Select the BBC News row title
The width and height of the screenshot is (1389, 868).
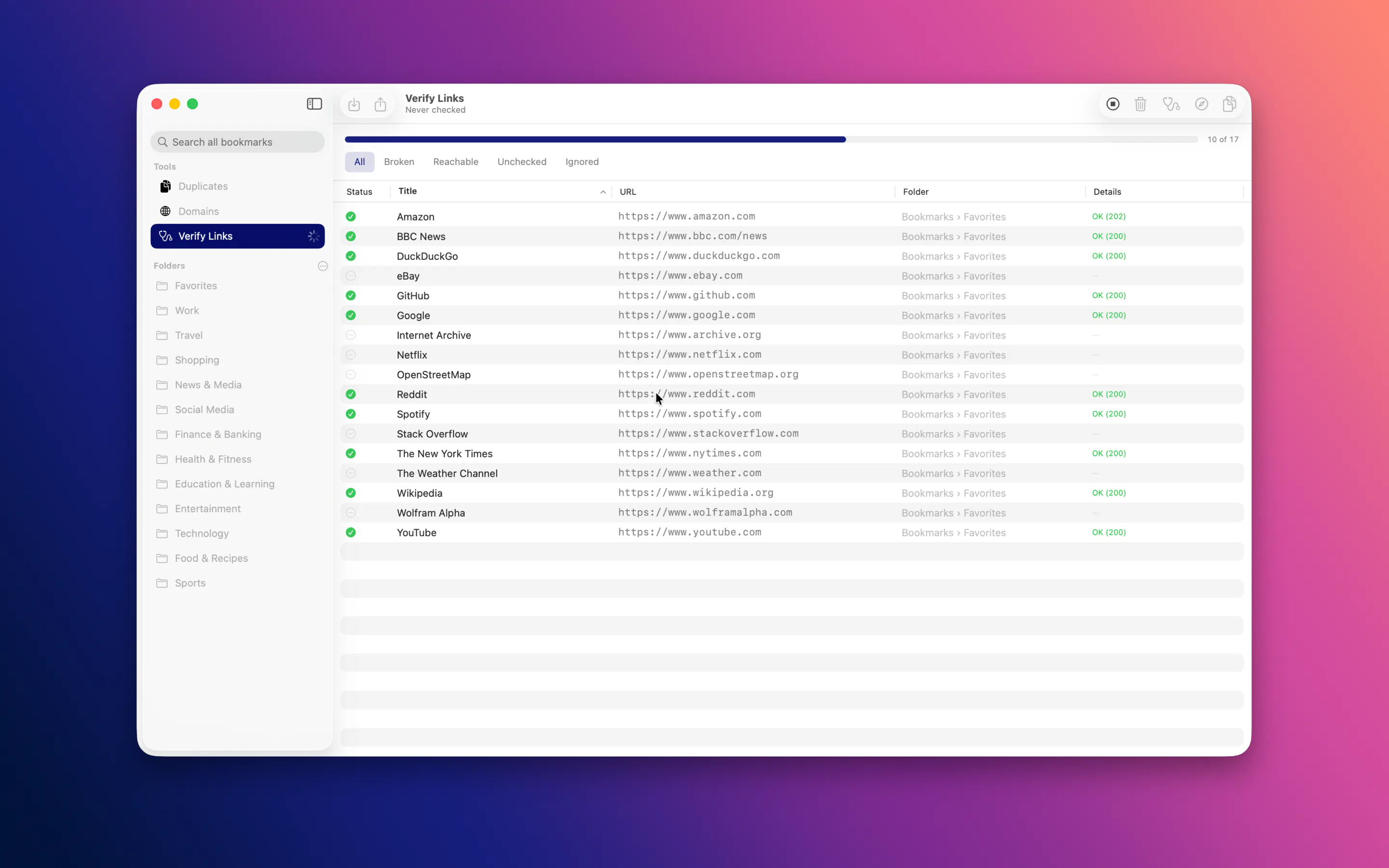(421, 236)
